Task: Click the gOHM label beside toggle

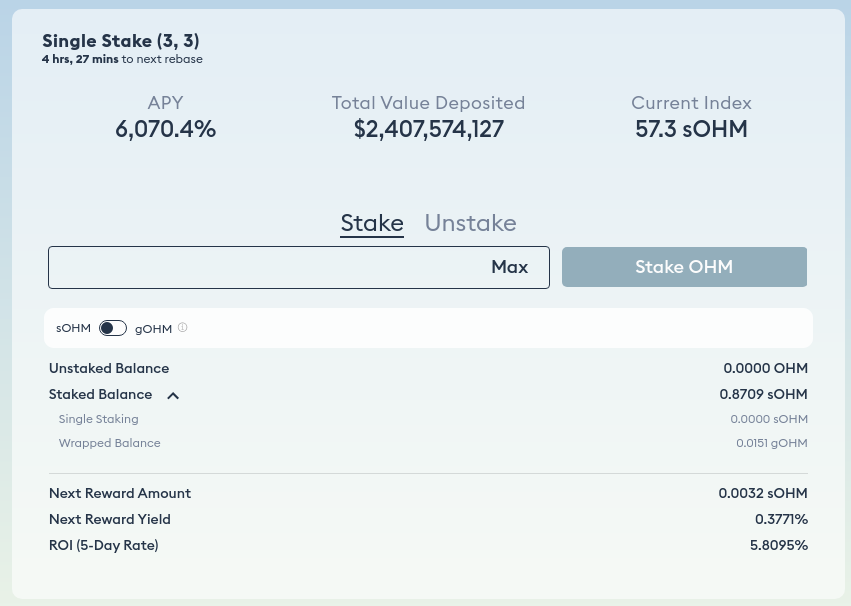Action: pos(153,329)
